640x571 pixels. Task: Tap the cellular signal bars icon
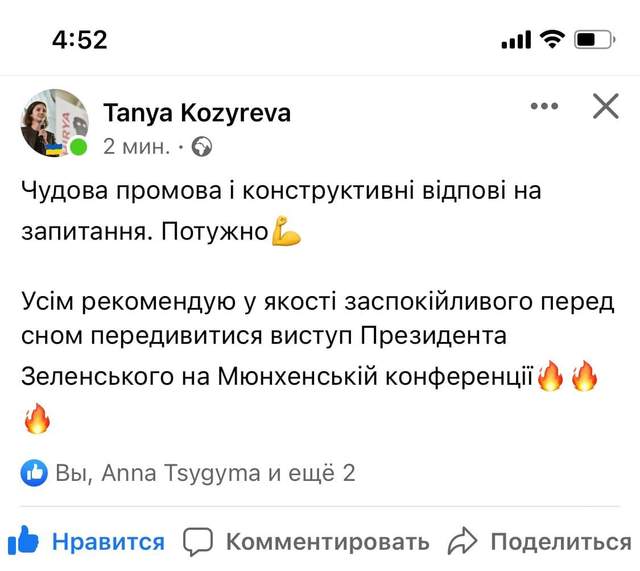[515, 40]
